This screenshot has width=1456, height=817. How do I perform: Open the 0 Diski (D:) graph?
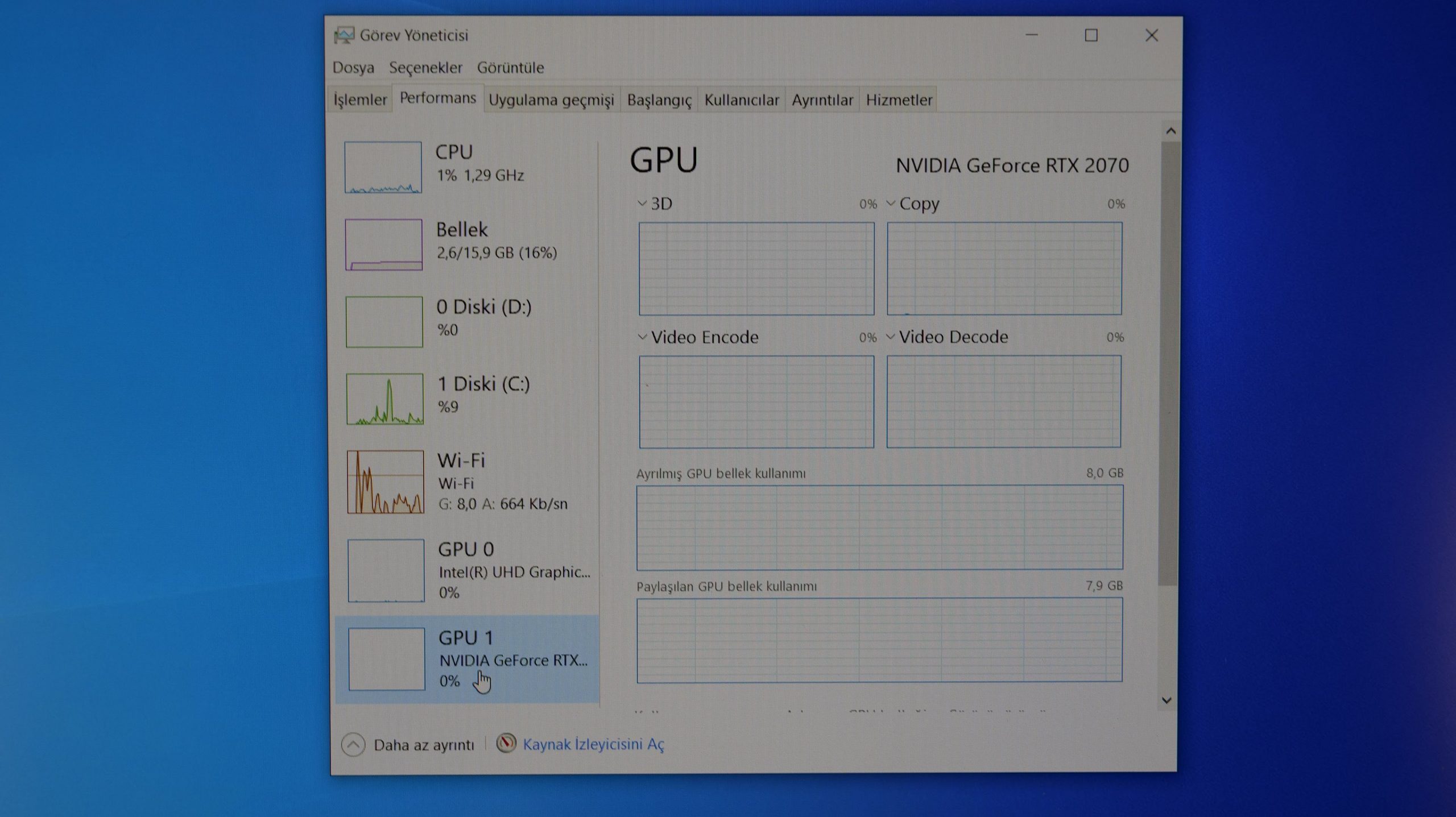[384, 322]
